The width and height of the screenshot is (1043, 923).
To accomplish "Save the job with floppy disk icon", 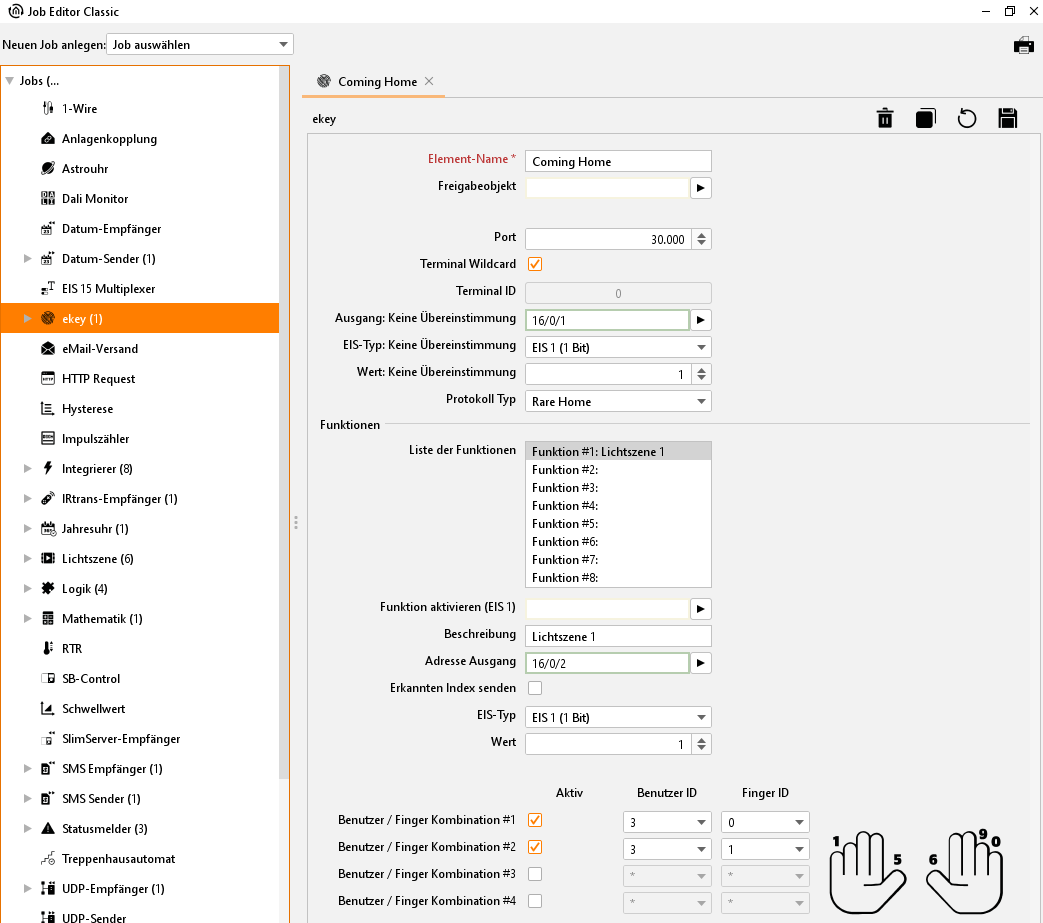I will 1007,119.
